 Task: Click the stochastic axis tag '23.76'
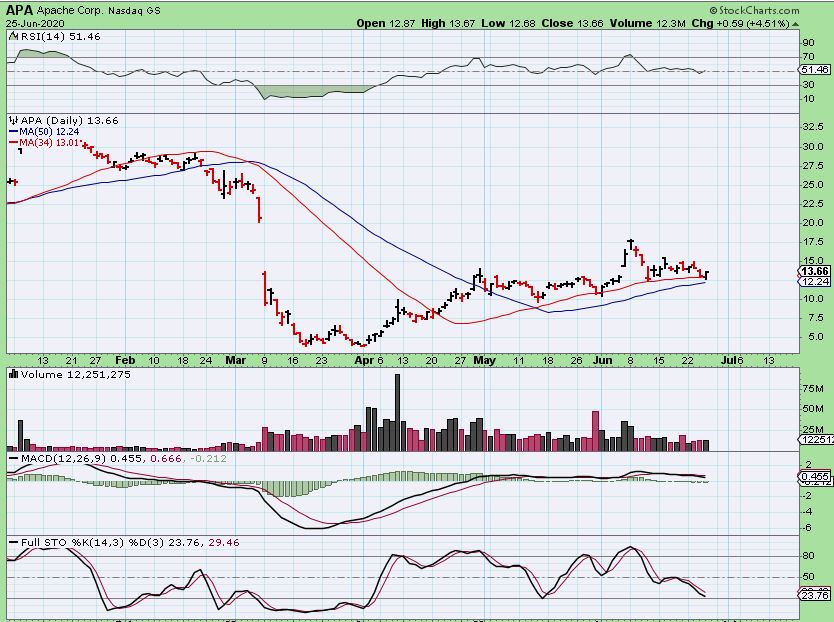coord(814,595)
